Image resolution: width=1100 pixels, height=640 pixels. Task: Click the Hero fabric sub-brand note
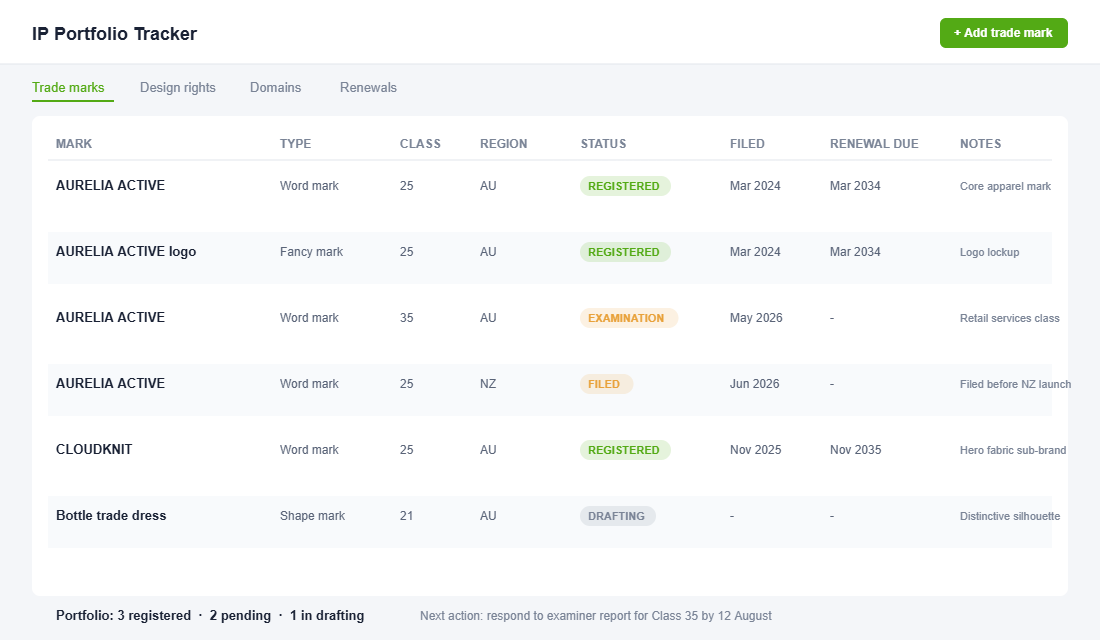[x=1013, y=450]
